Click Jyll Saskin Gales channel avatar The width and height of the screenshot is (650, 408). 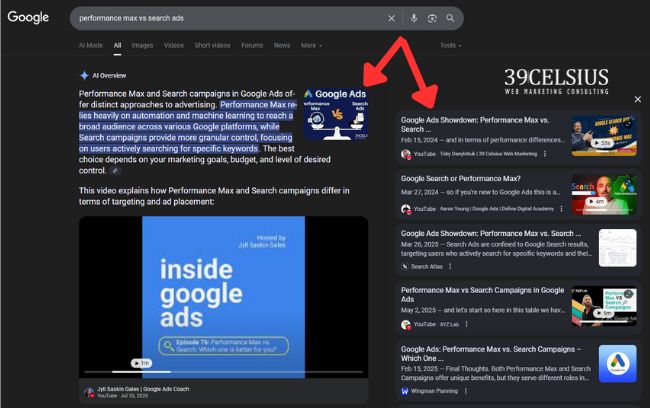pos(89,392)
